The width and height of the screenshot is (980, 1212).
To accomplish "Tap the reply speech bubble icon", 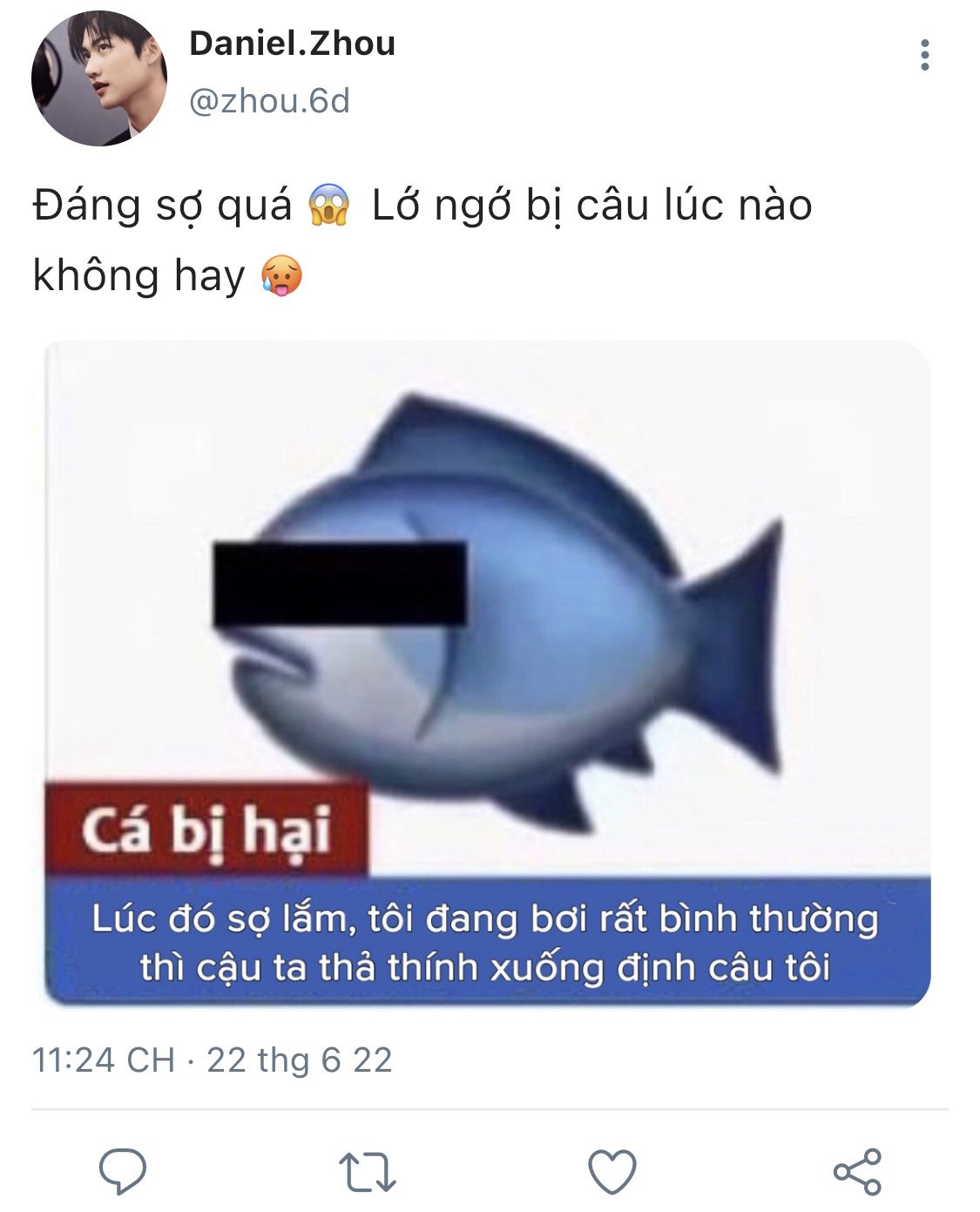I will click(122, 1171).
